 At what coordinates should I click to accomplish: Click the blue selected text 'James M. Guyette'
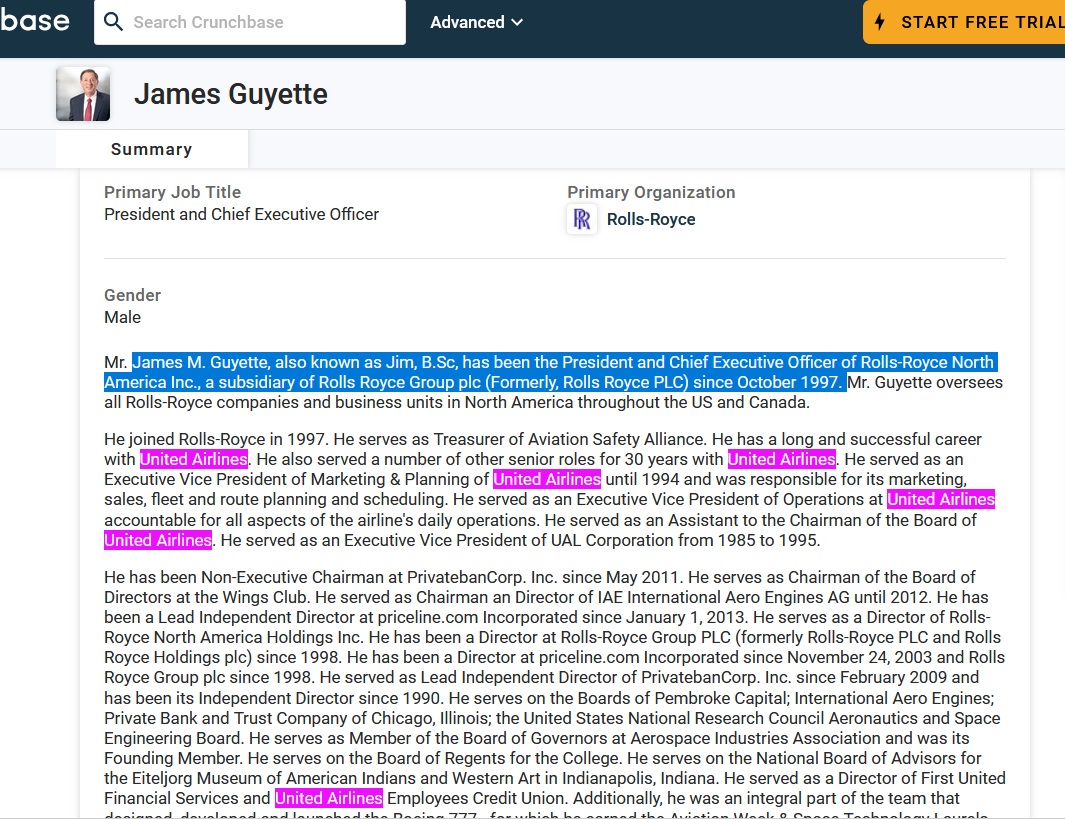[200, 363]
